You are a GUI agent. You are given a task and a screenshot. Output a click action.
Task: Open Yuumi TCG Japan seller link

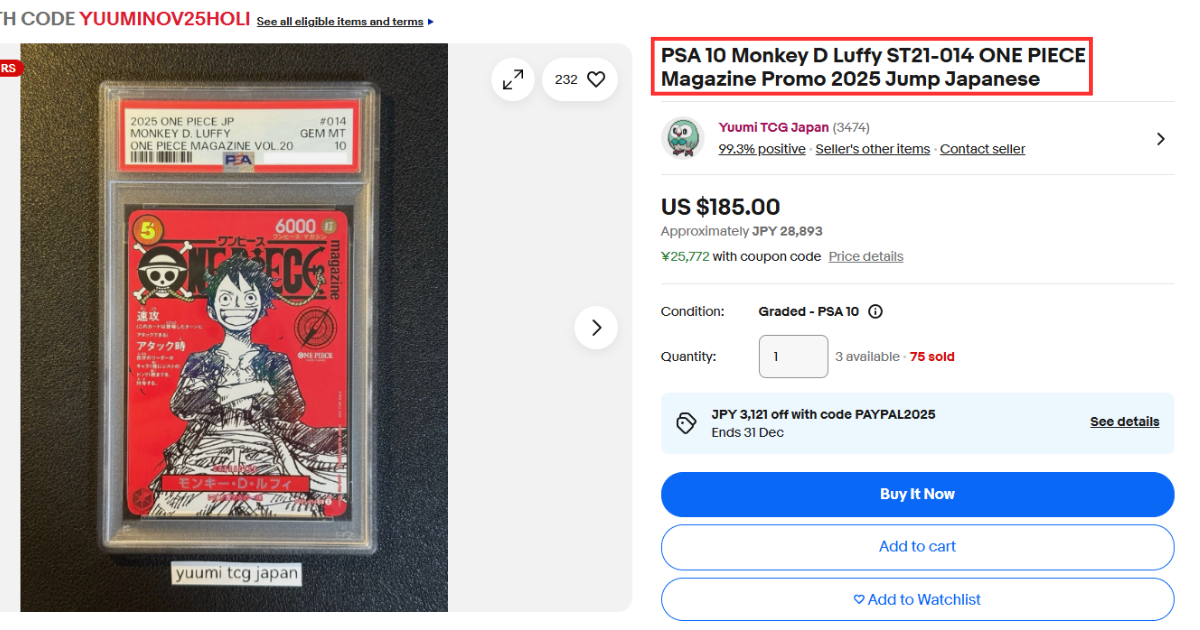773,127
